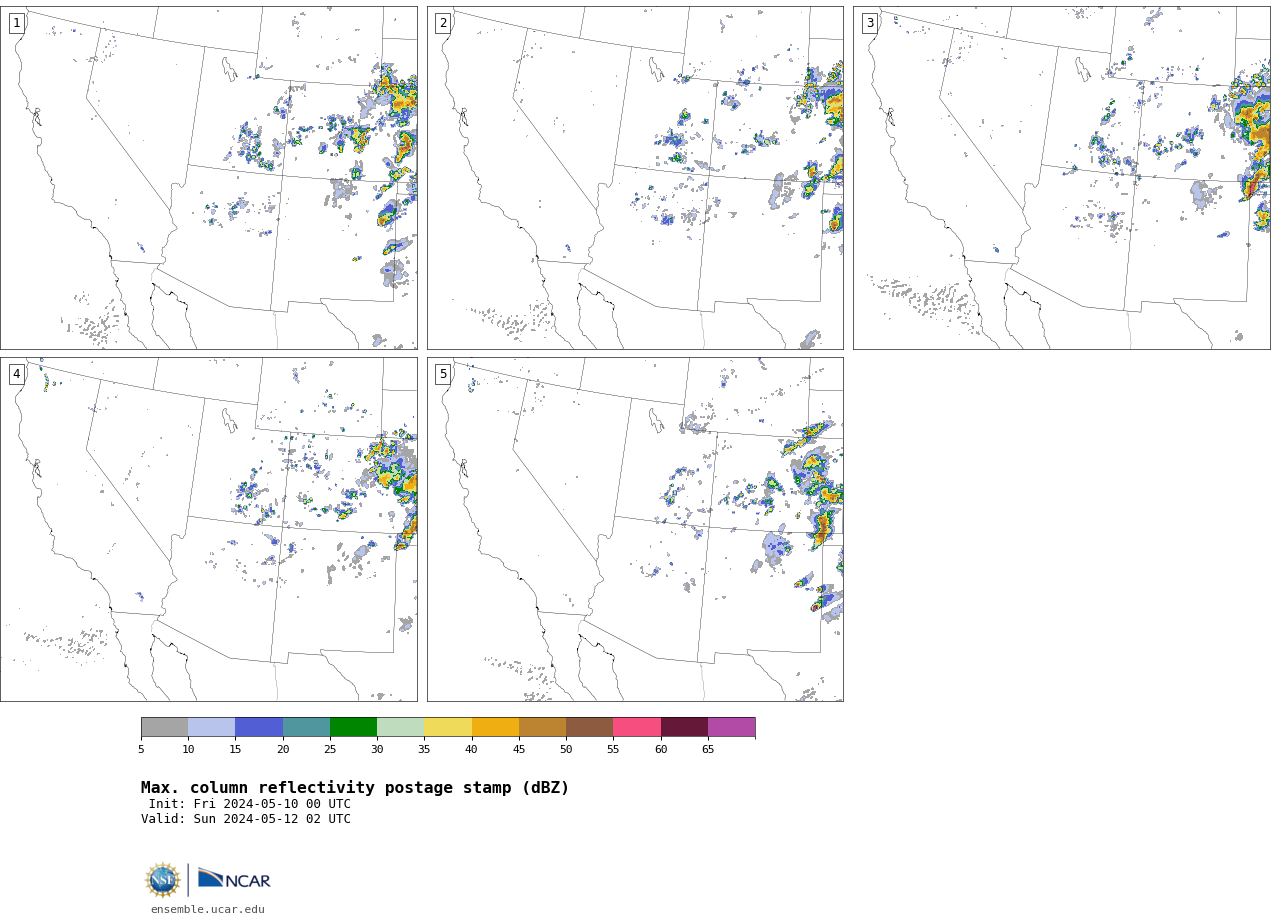
Task: Click the member label box '2'
Action: click(443, 23)
